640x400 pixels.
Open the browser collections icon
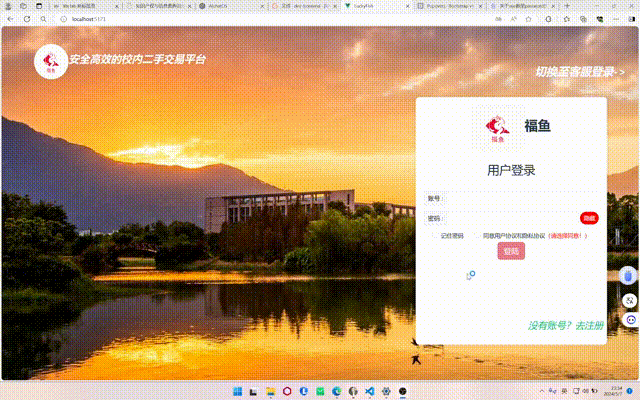(583, 19)
